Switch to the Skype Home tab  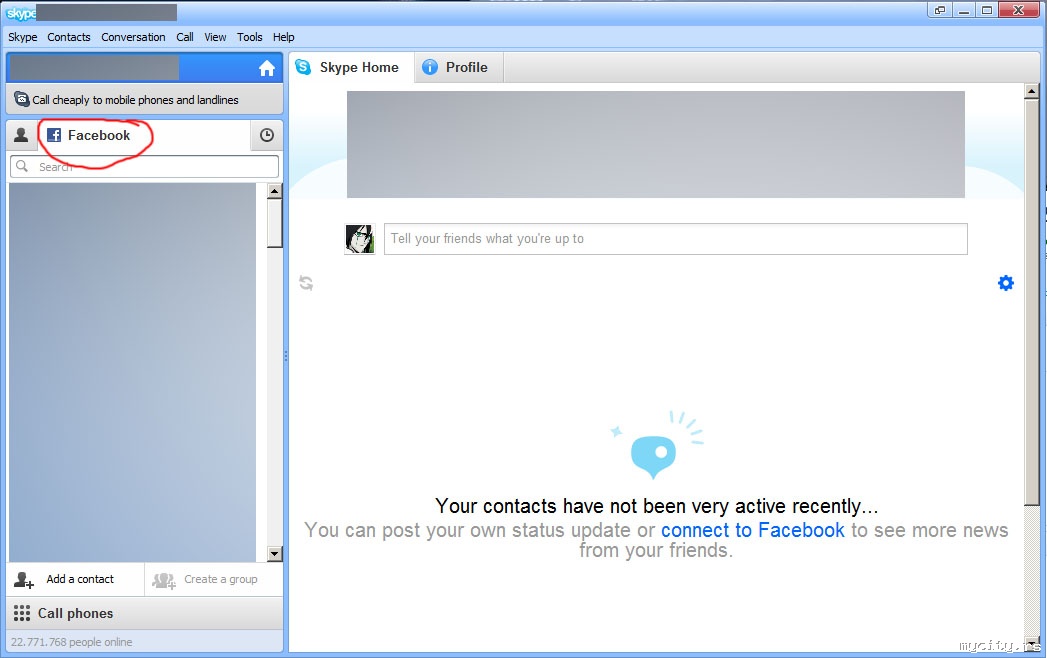click(x=351, y=67)
